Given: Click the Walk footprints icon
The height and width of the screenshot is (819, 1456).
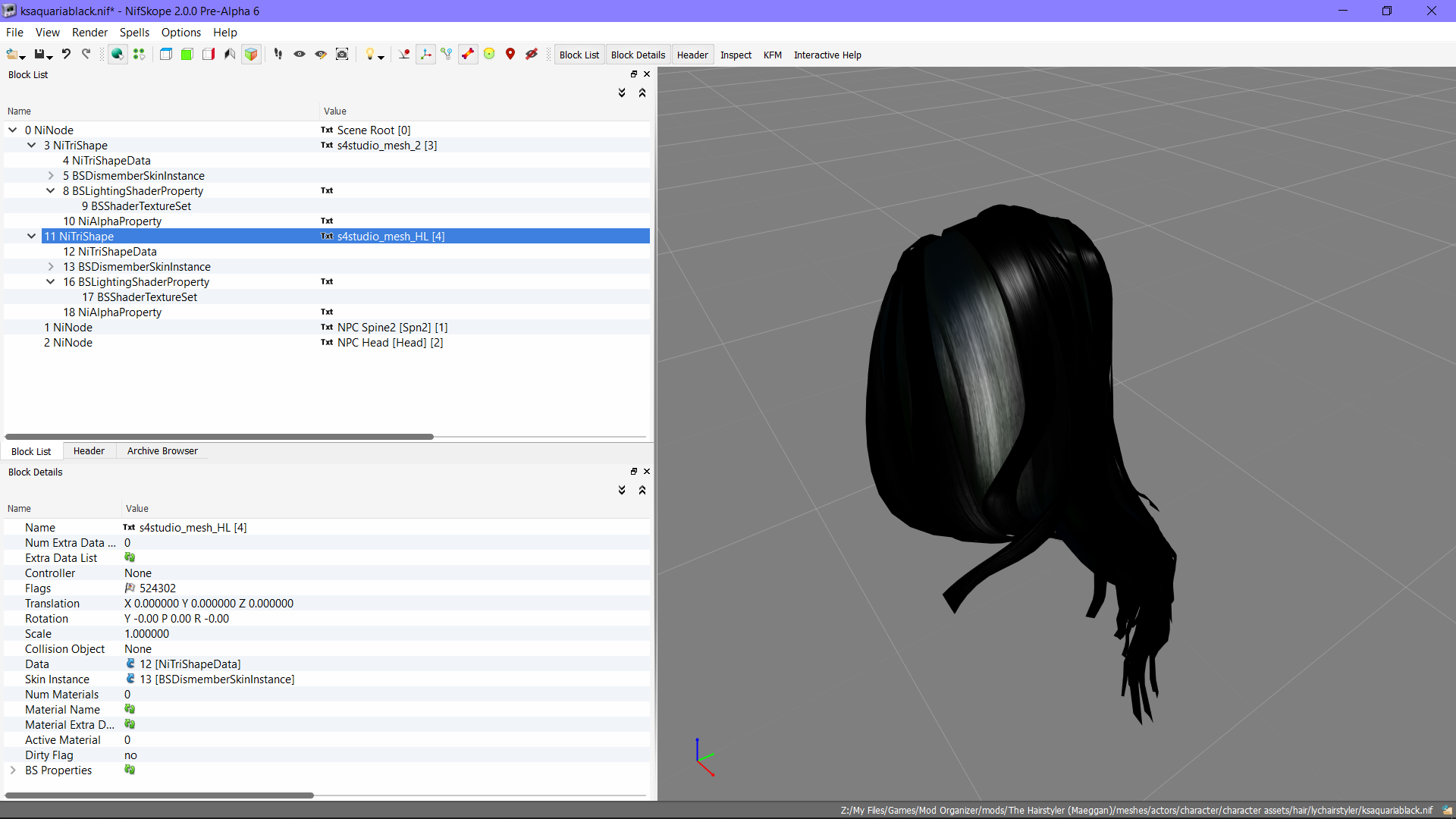Looking at the screenshot, I should point(278,54).
